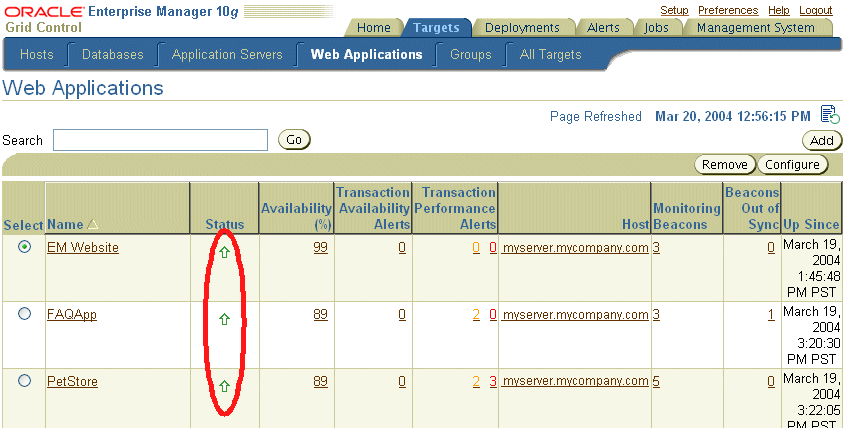Click the Configure button

pos(793,165)
